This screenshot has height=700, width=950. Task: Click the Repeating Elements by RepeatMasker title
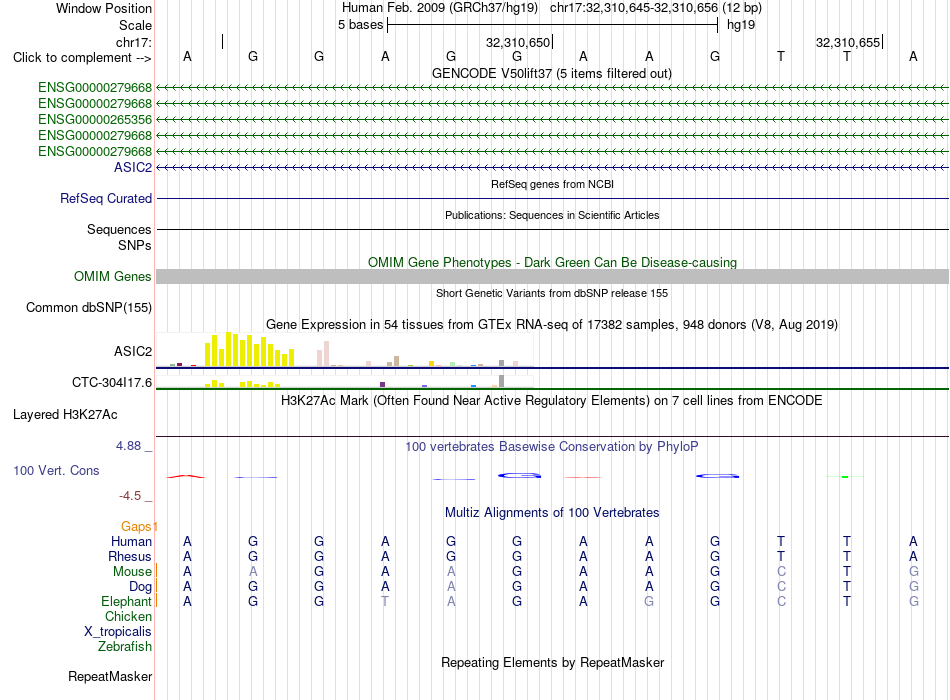click(552, 662)
